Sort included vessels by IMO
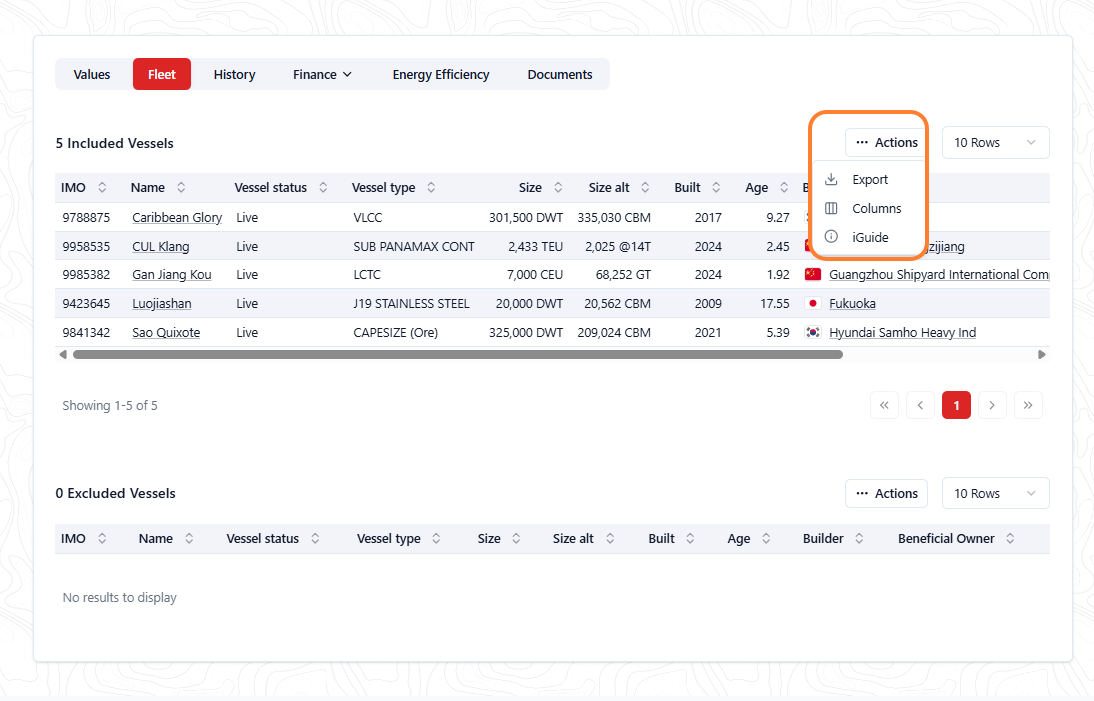The height and width of the screenshot is (701, 1094). (x=102, y=187)
